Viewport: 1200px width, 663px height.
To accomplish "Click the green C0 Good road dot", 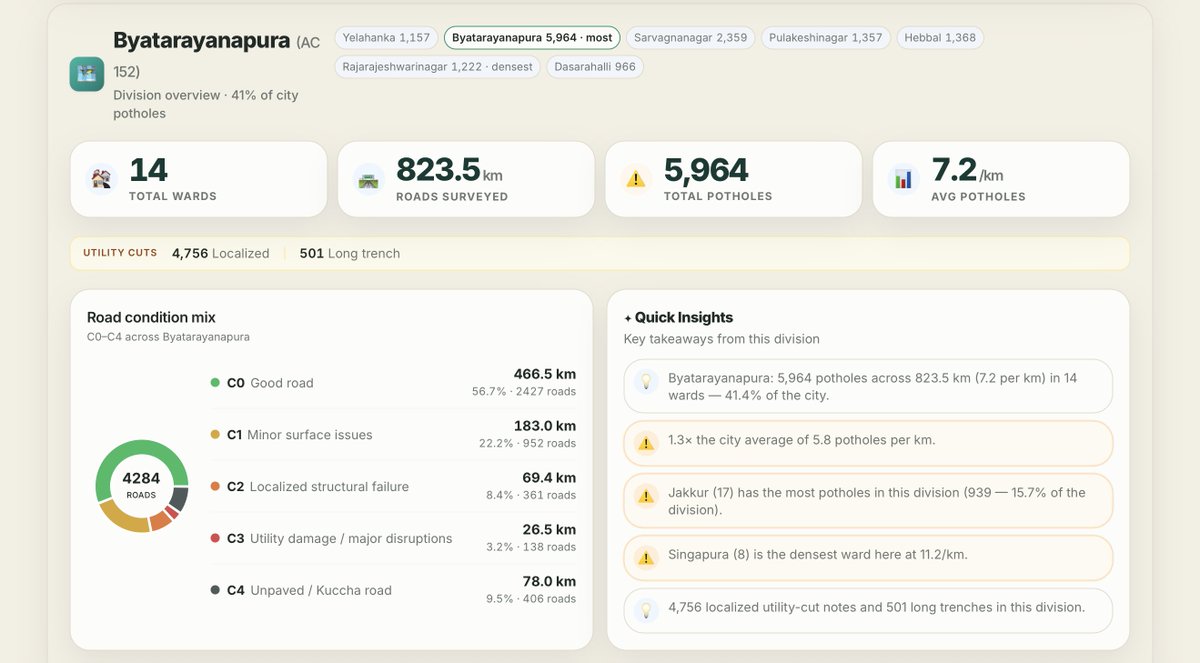I will (215, 383).
